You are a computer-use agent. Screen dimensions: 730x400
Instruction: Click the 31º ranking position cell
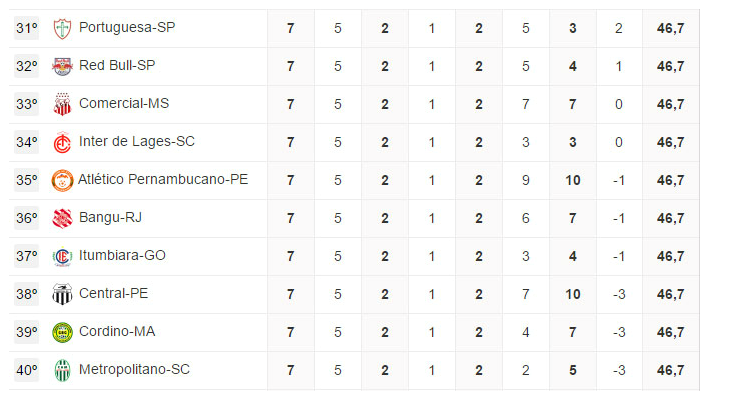coord(27,28)
